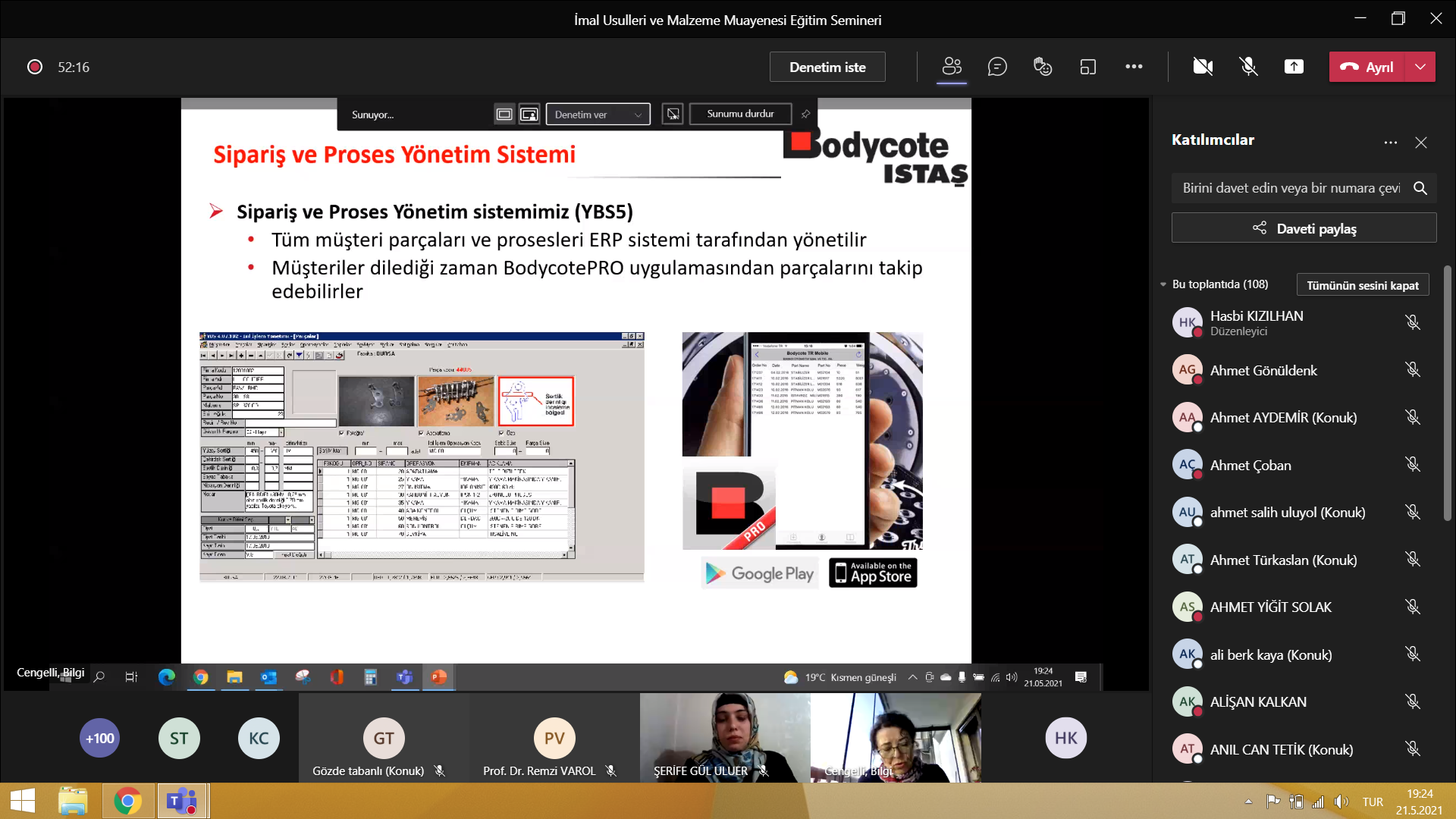
Task: Click the Denetim iste button
Action: point(827,67)
